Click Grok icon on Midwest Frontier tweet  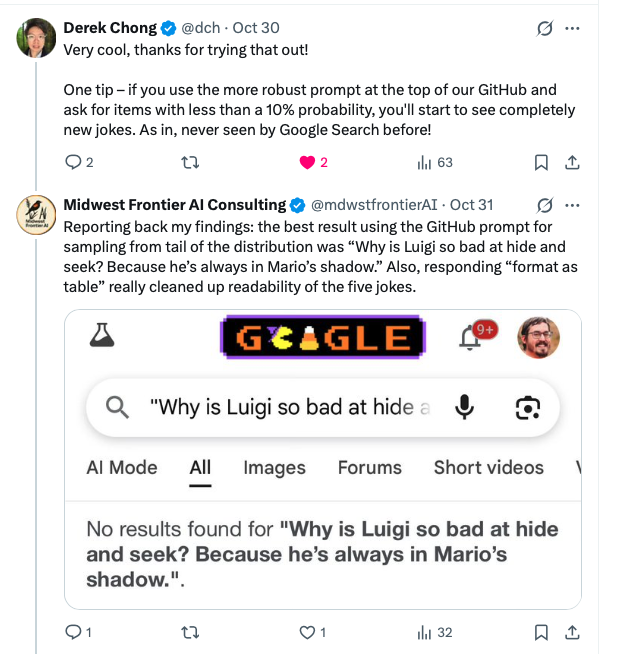point(545,205)
